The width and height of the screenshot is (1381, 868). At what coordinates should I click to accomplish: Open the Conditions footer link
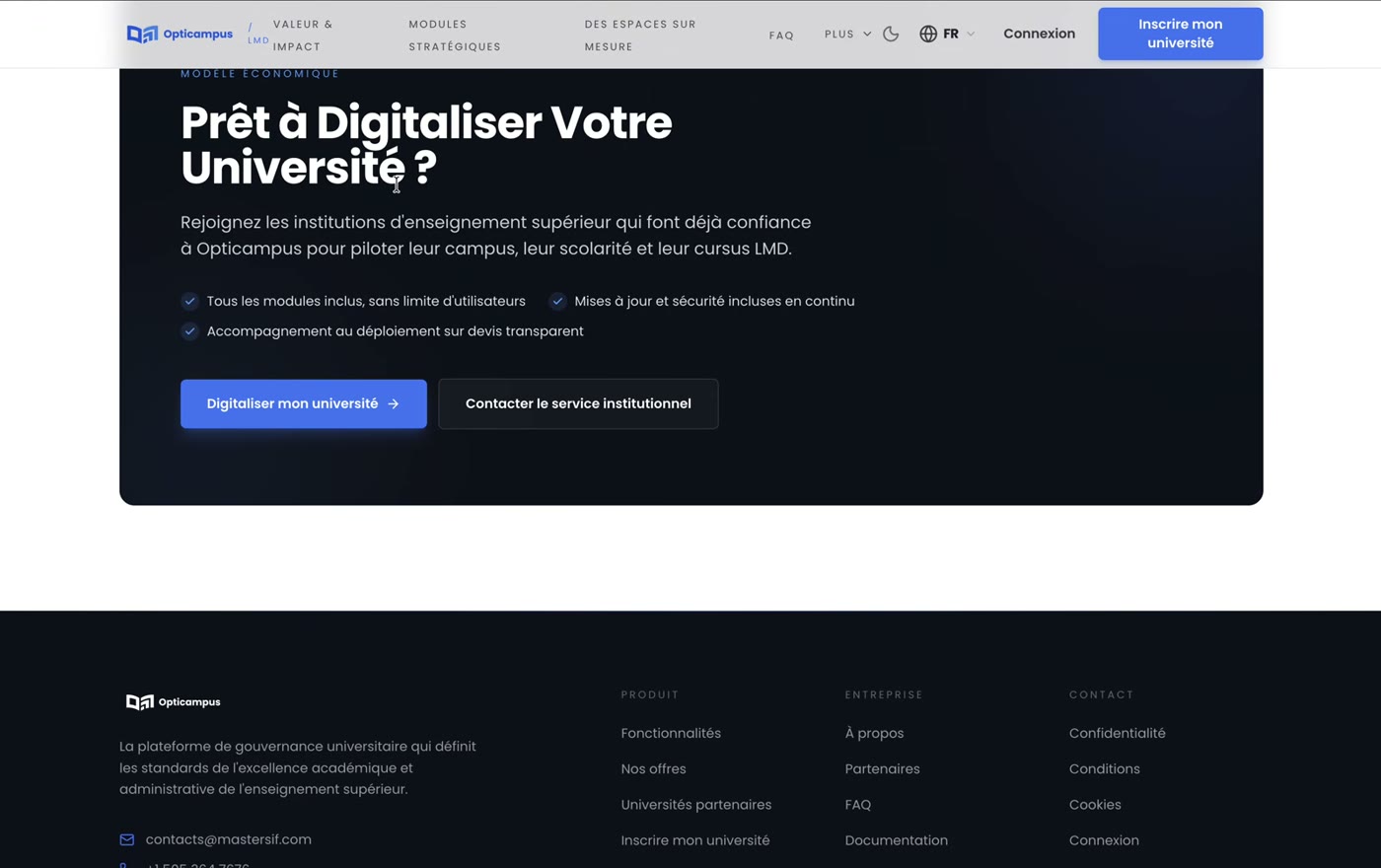(1105, 768)
